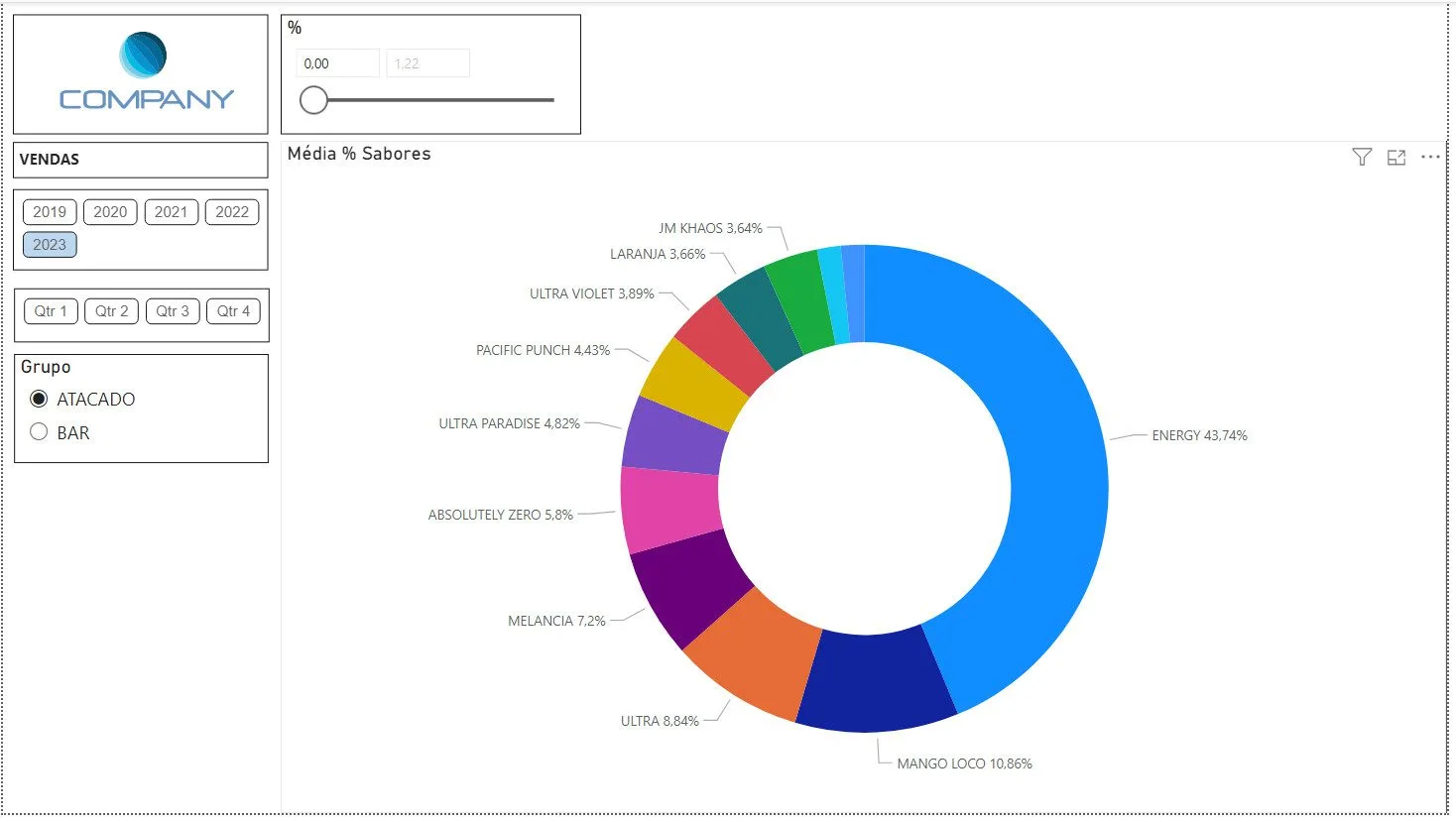Select year 2021 slicer button
This screenshot has height=822, width=1456.
(x=171, y=212)
